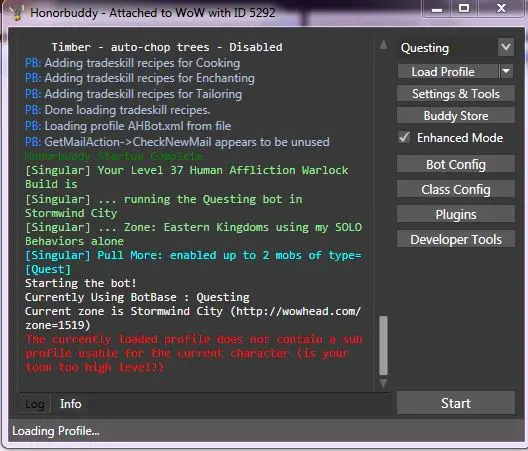Click the GetMailAction->CheckNewMail log line
This screenshot has width=528, height=451.
point(177,142)
